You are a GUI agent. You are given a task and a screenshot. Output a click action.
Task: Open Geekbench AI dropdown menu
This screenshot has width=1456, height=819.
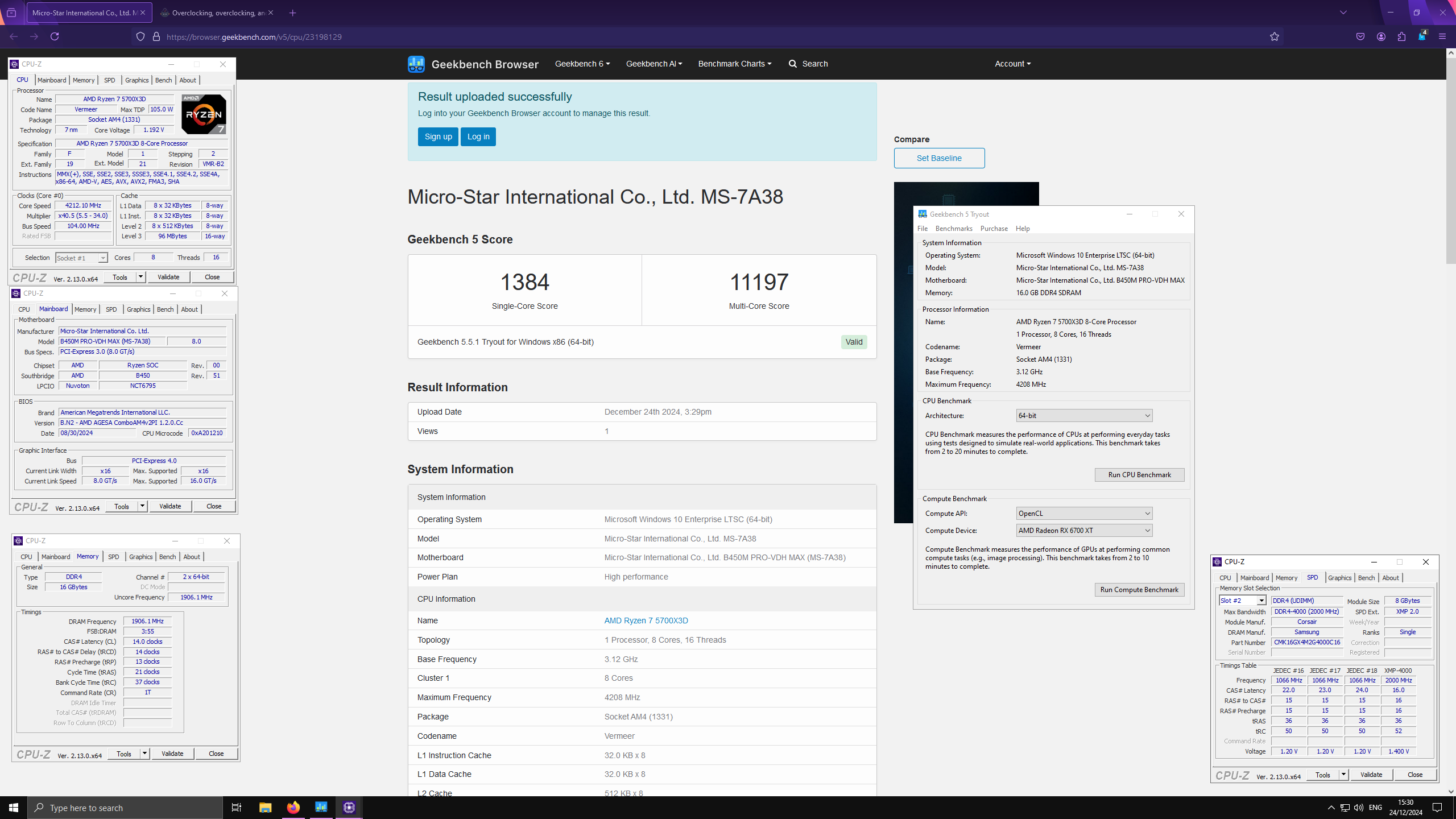[654, 64]
